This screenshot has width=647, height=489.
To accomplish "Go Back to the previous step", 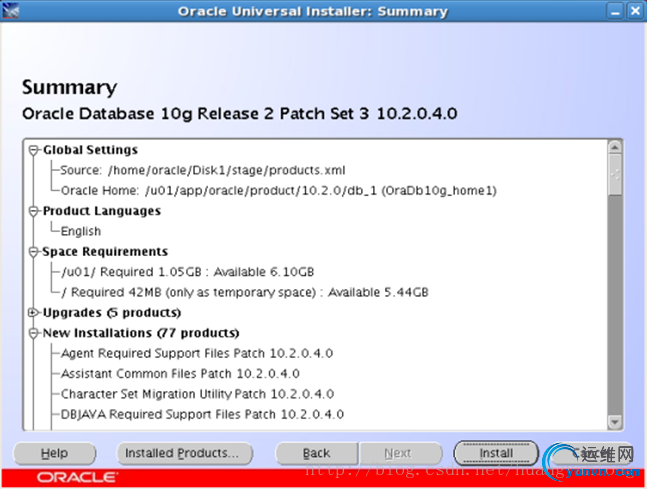I will [x=316, y=453].
